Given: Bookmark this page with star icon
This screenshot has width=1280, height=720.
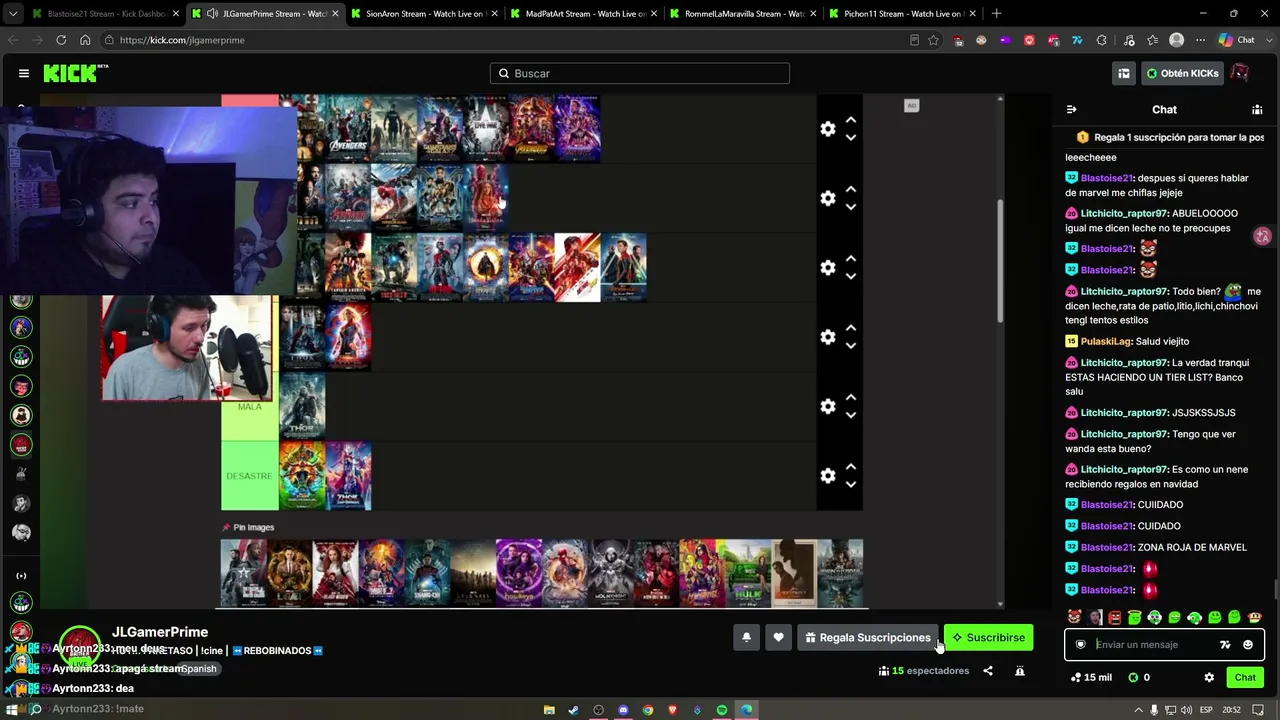Looking at the screenshot, I should point(933,40).
